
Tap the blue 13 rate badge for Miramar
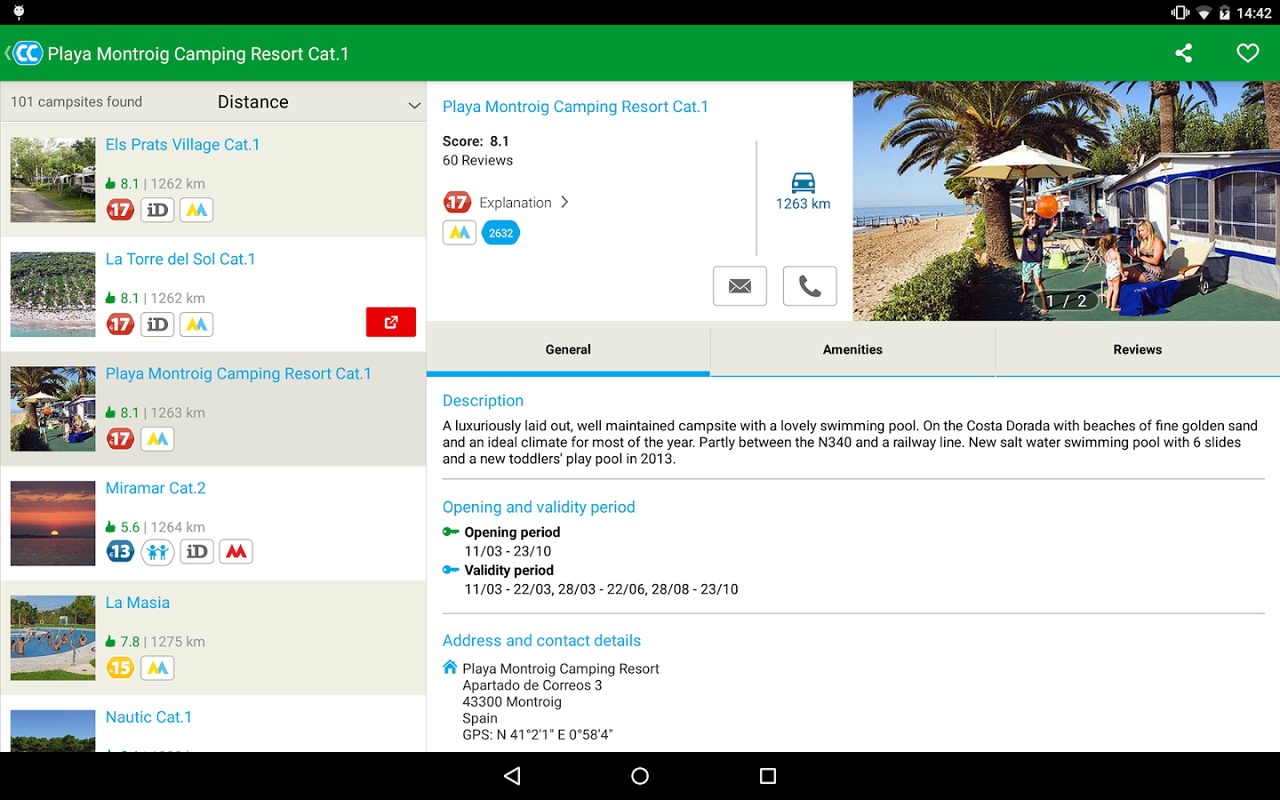point(120,552)
